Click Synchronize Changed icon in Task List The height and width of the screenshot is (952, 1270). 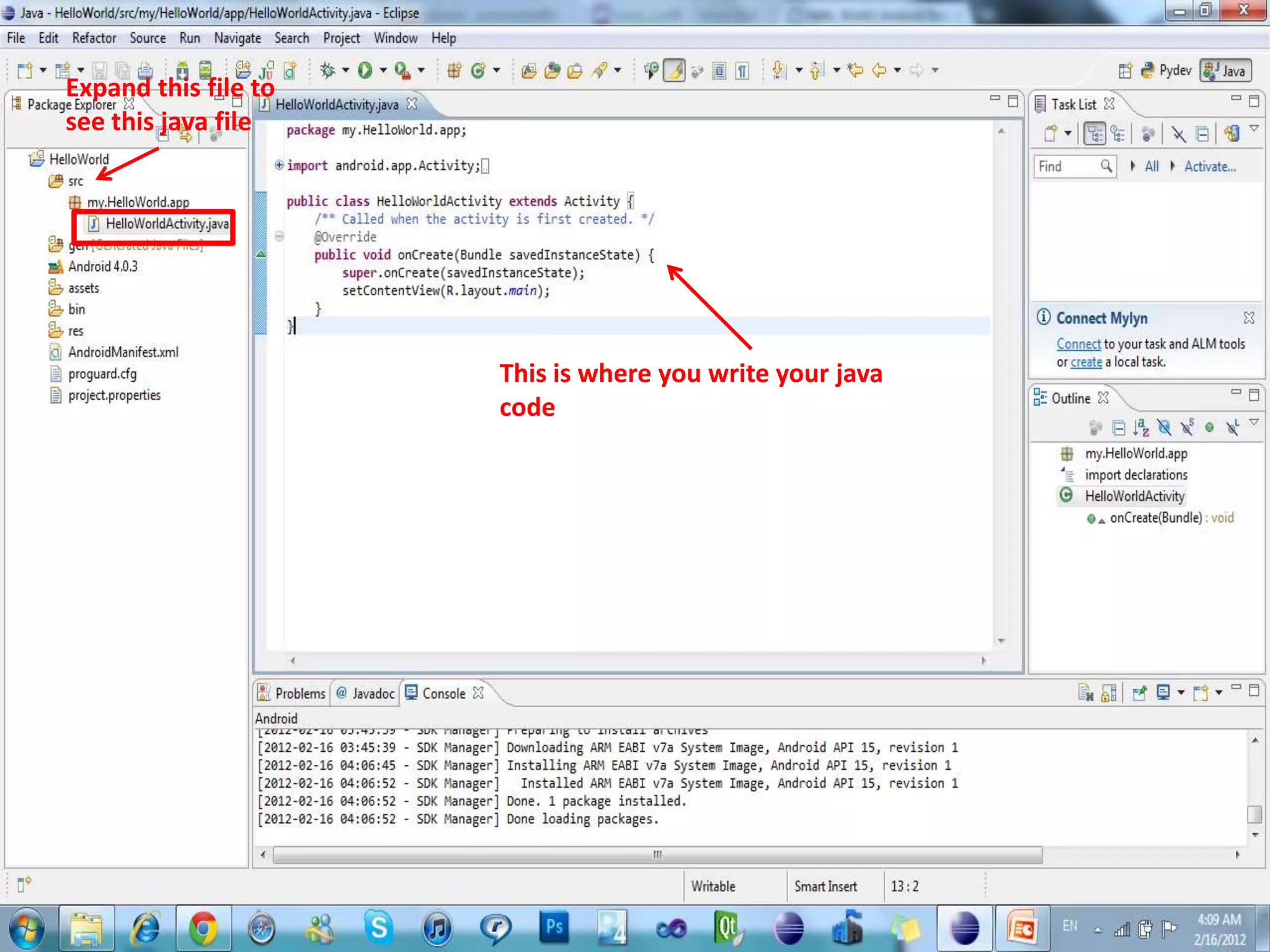coord(1232,133)
